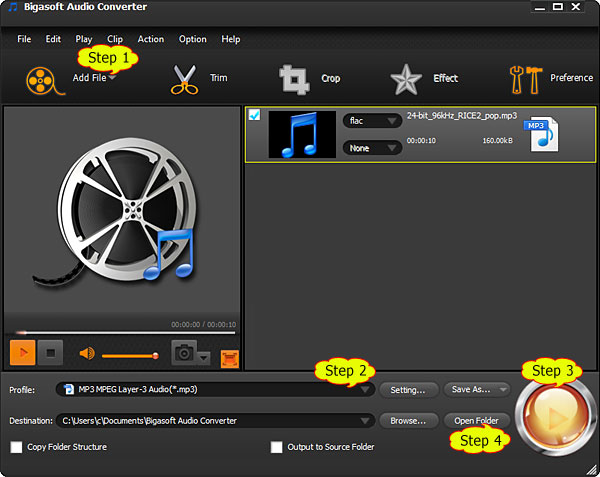Start playback with orange play button

tap(23, 352)
